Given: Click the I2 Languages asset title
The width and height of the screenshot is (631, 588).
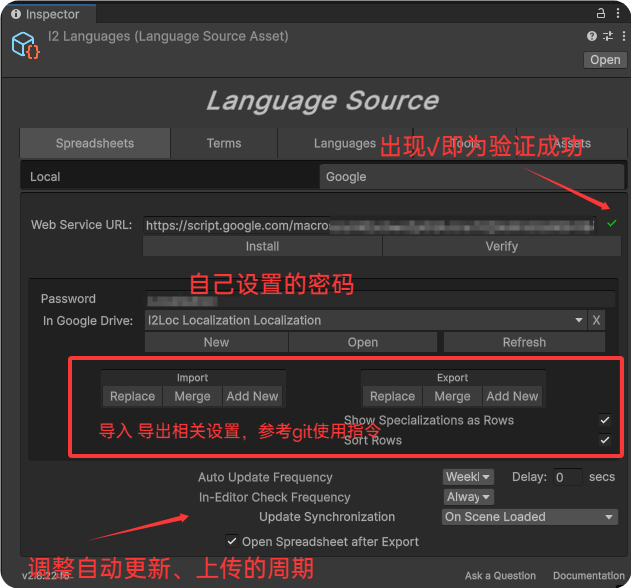Looking at the screenshot, I should click(x=168, y=36).
